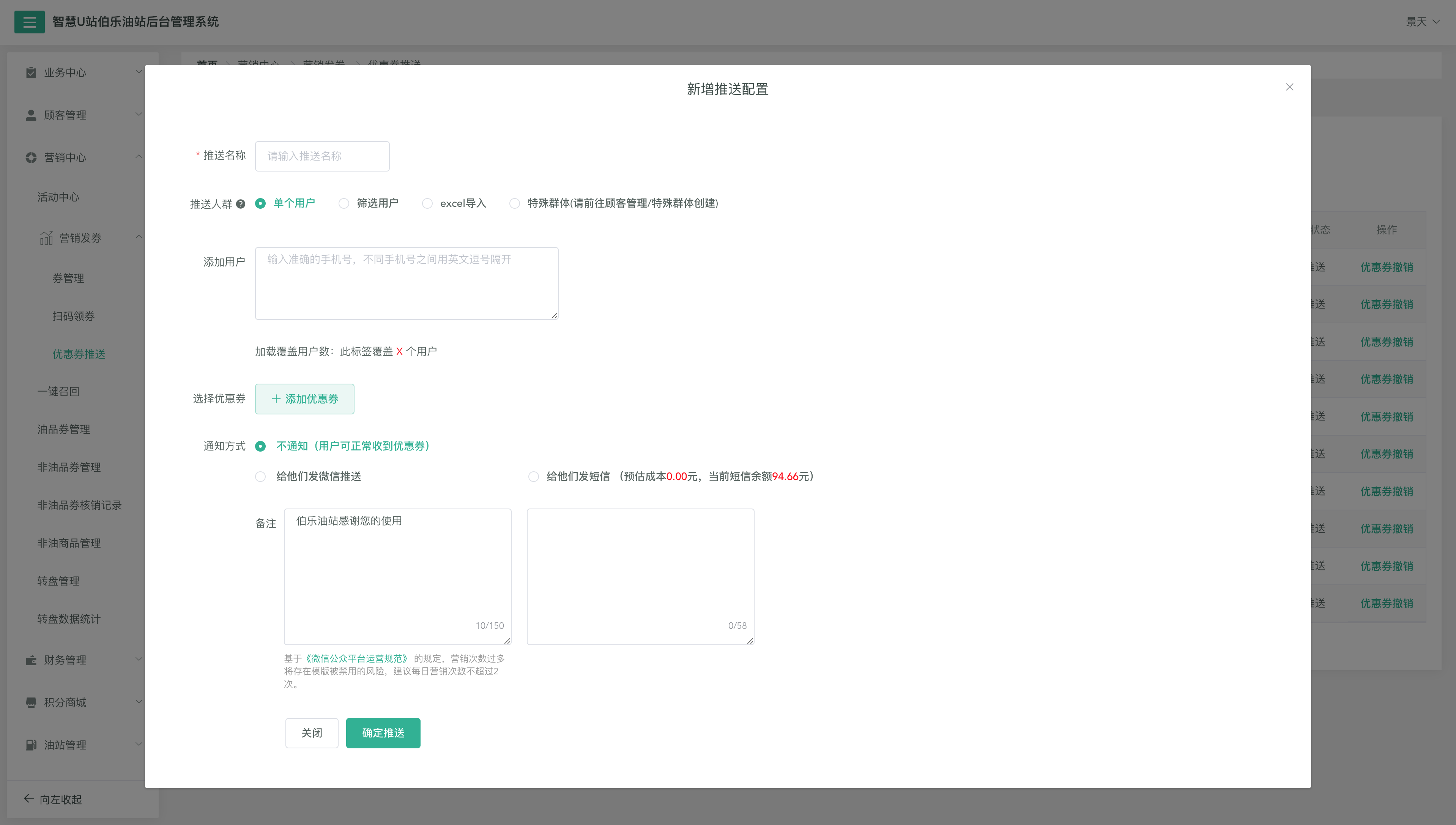Open 非油品券核销记录 in the sidebar

tap(79, 505)
